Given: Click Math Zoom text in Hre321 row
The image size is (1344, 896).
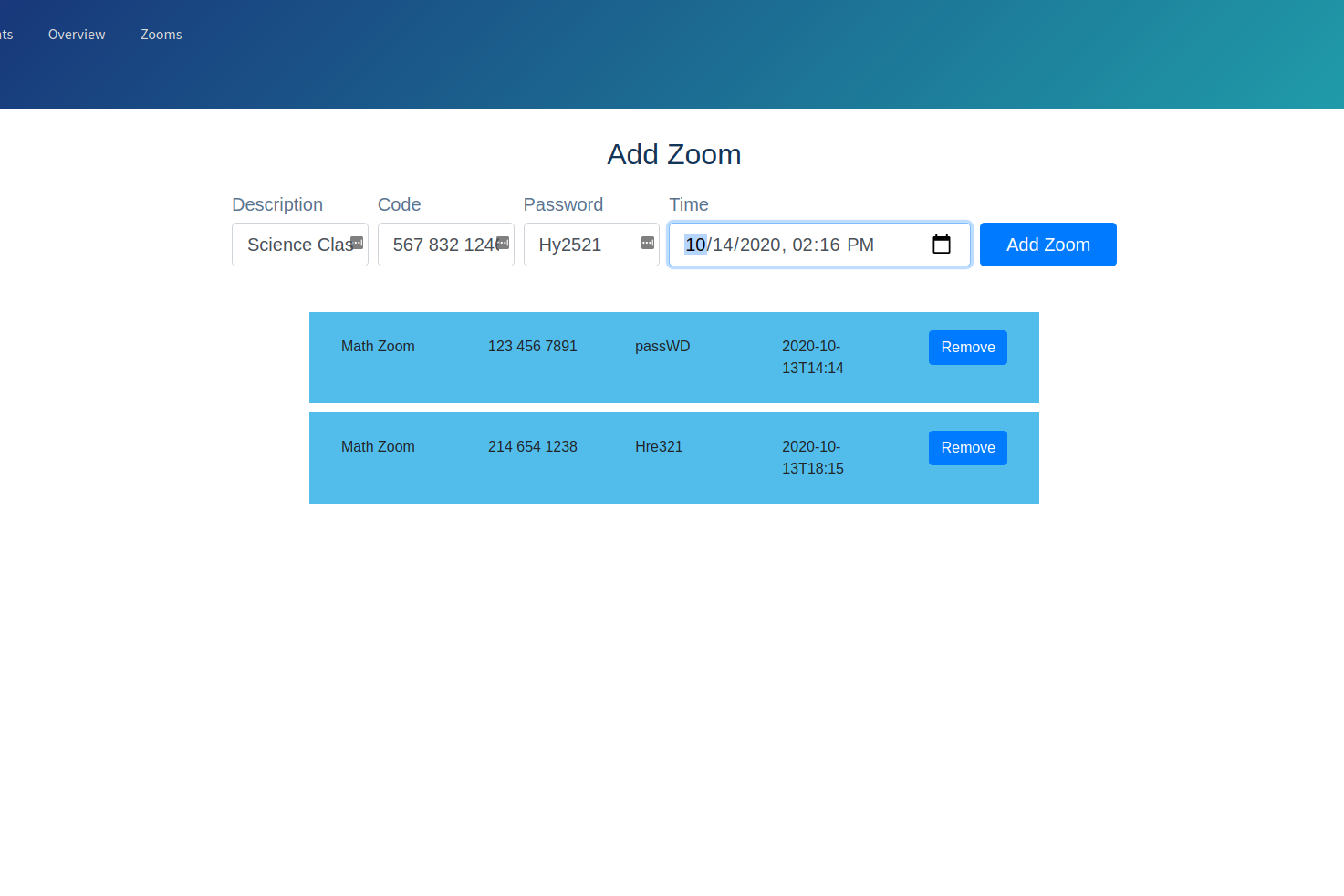Looking at the screenshot, I should [x=378, y=447].
